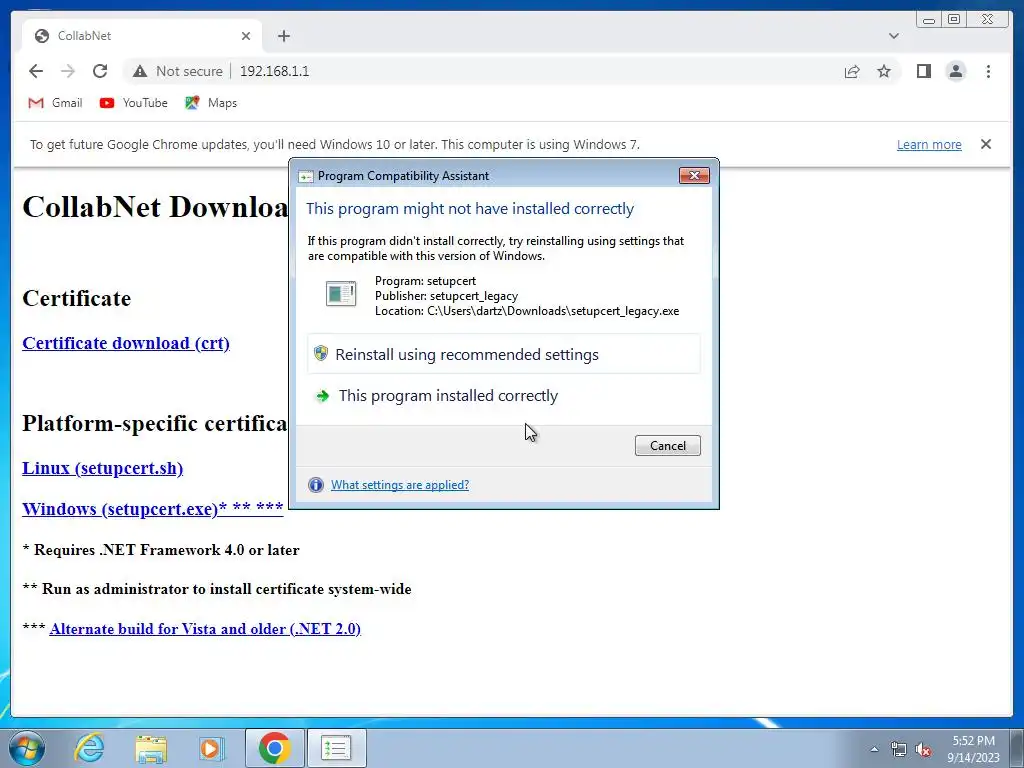
Task: Open Certificate download (crt) link
Action: [x=126, y=343]
